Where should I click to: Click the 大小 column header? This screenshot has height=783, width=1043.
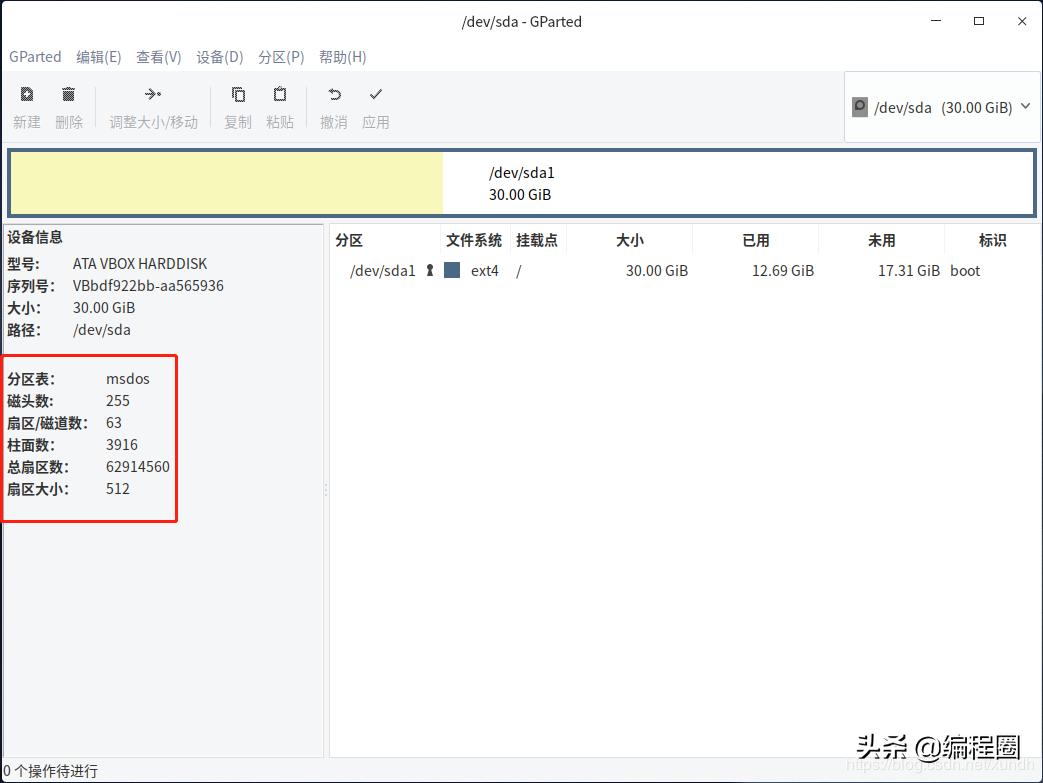pyautogui.click(x=630, y=239)
